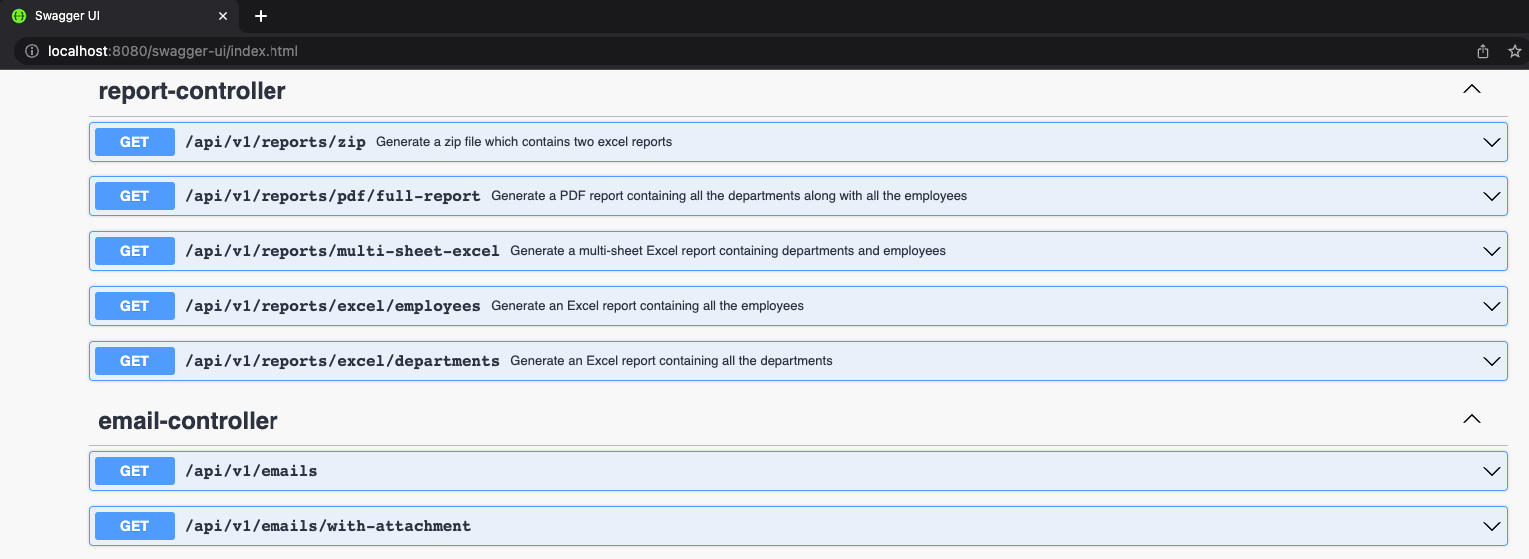The height and width of the screenshot is (559, 1529).
Task: Click GET button for multi-sheet-excel
Action: pyautogui.click(x=135, y=251)
